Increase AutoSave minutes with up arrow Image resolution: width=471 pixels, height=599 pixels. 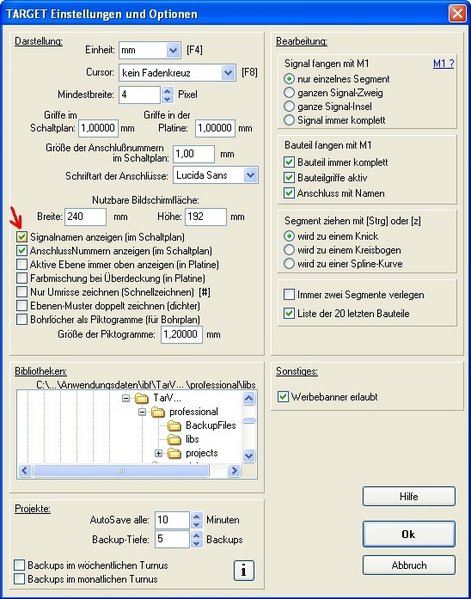tap(196, 516)
